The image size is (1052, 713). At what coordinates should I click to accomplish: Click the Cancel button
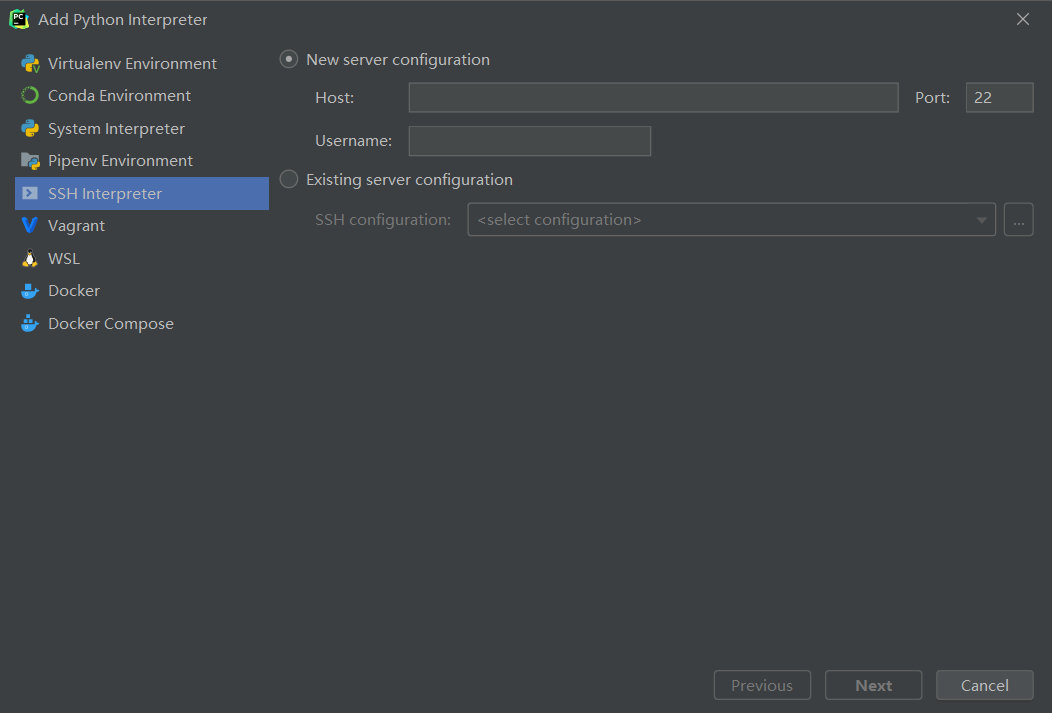984,685
